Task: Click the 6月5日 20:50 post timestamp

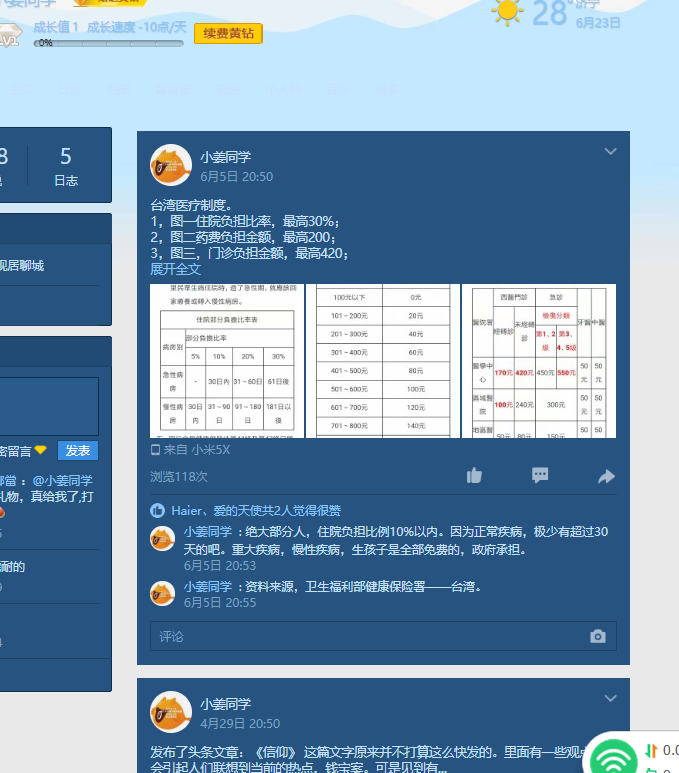Action: click(236, 176)
